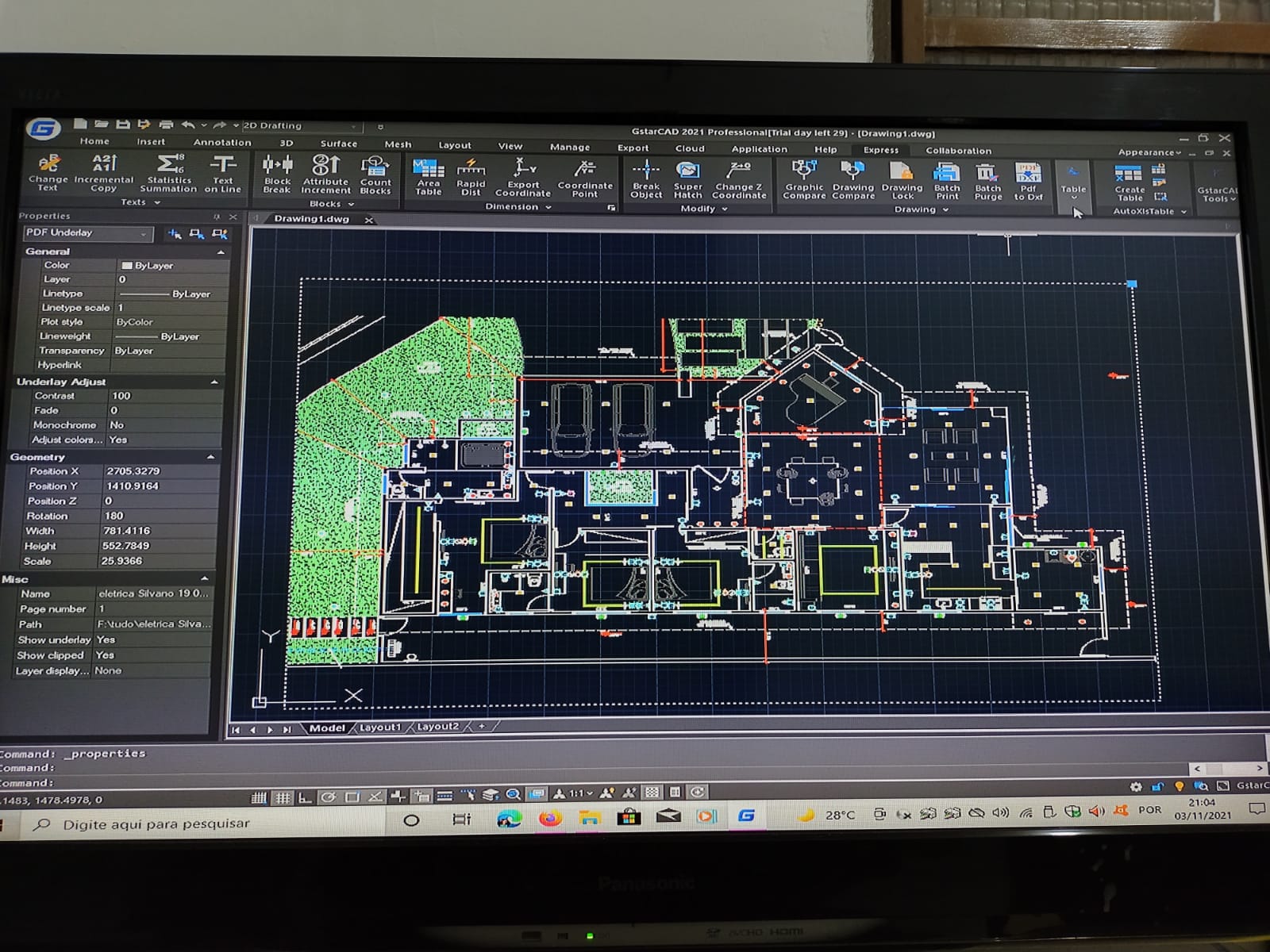Switch to the Annotation ribbon tab
The width and height of the screenshot is (1270, 952).
coord(221,143)
